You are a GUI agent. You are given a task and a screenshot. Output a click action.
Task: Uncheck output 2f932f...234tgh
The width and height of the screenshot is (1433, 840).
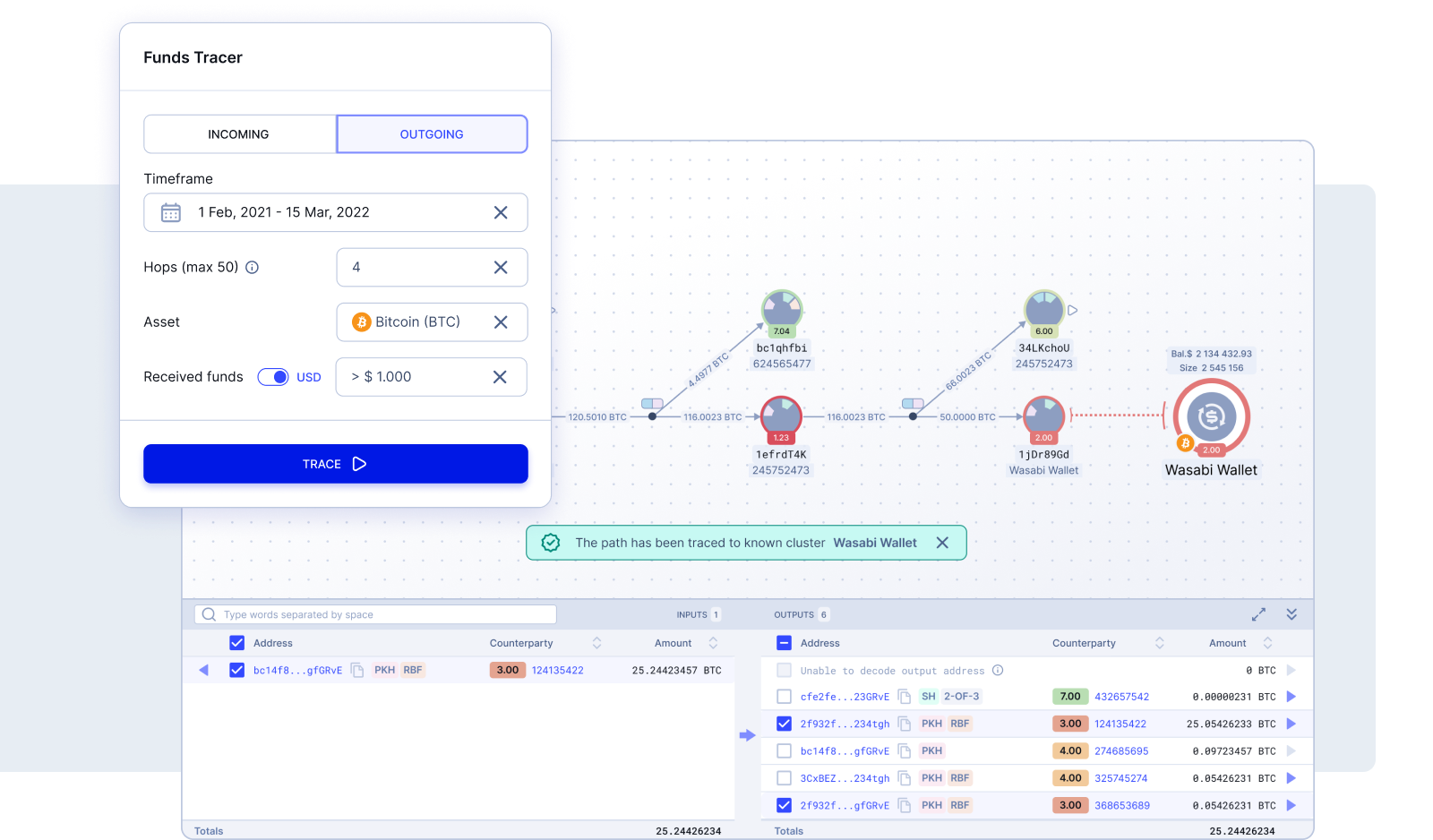click(784, 724)
